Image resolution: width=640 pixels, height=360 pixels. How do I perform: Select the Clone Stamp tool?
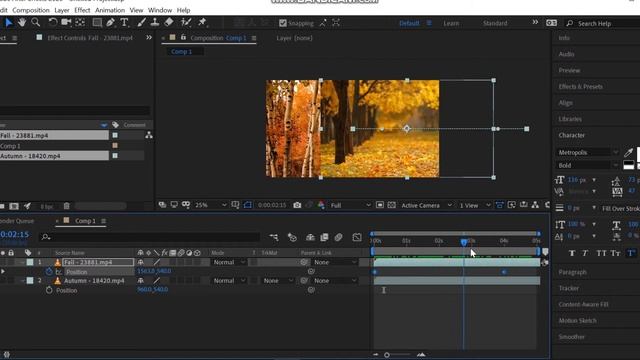point(155,22)
